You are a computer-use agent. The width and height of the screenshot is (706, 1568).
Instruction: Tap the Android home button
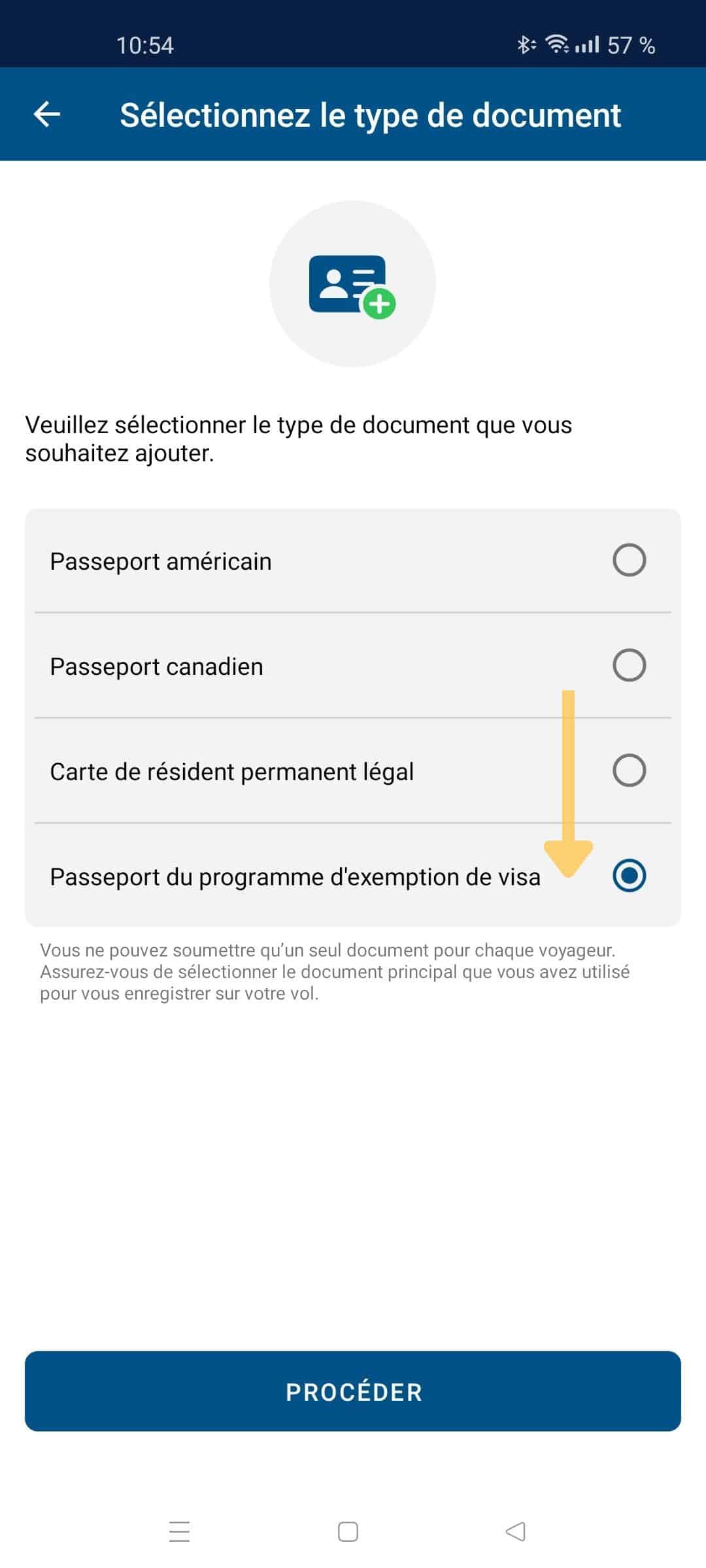tap(348, 1531)
